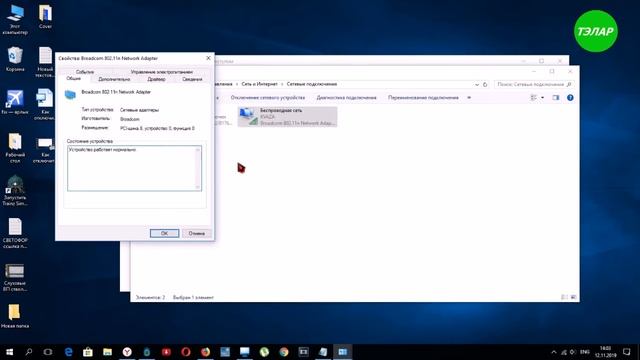Click Сеть и Интернет in the address bar
Viewport: 640px width, 360px height.
click(259, 84)
